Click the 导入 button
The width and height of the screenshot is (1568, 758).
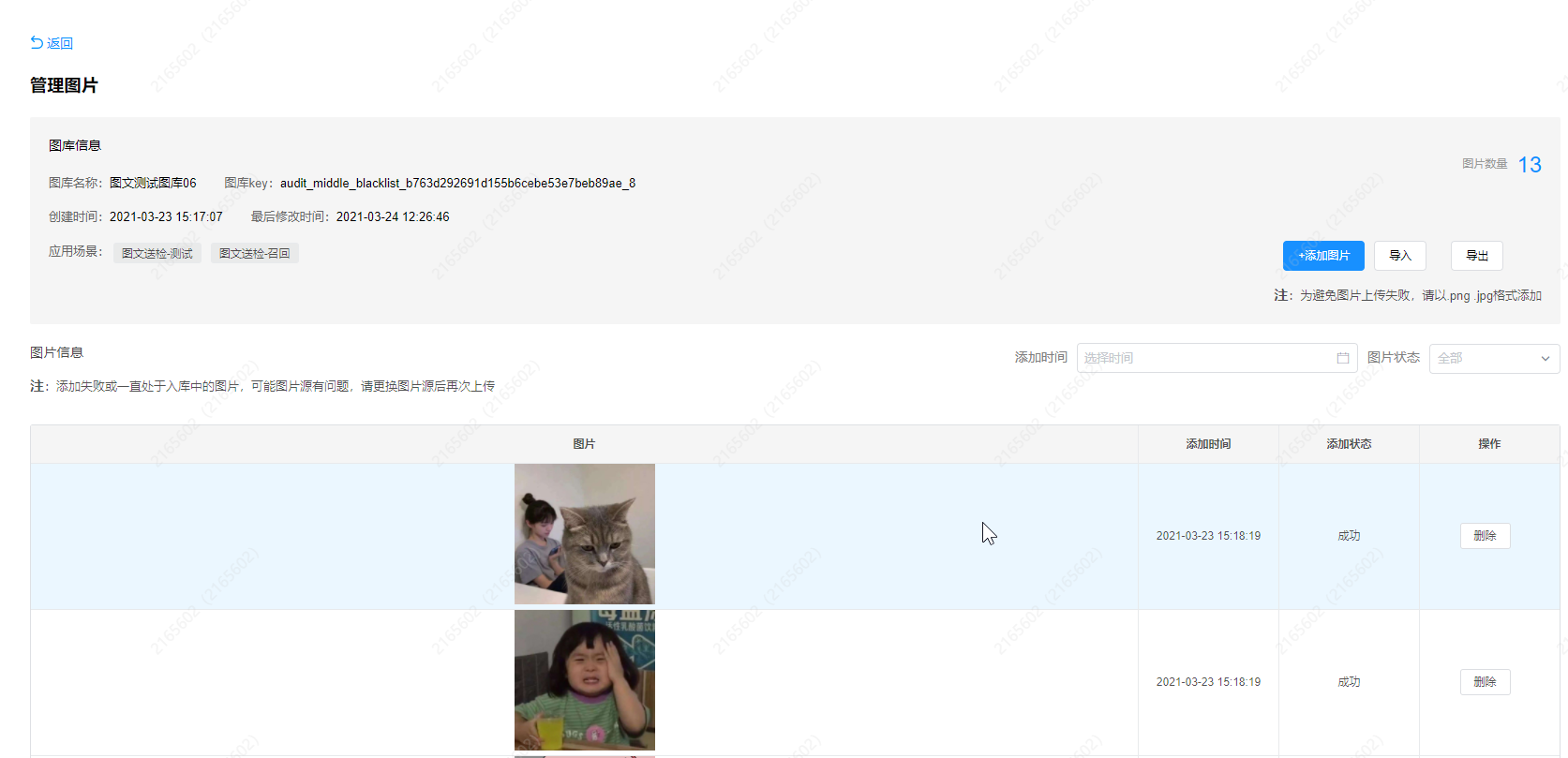[x=1400, y=256]
